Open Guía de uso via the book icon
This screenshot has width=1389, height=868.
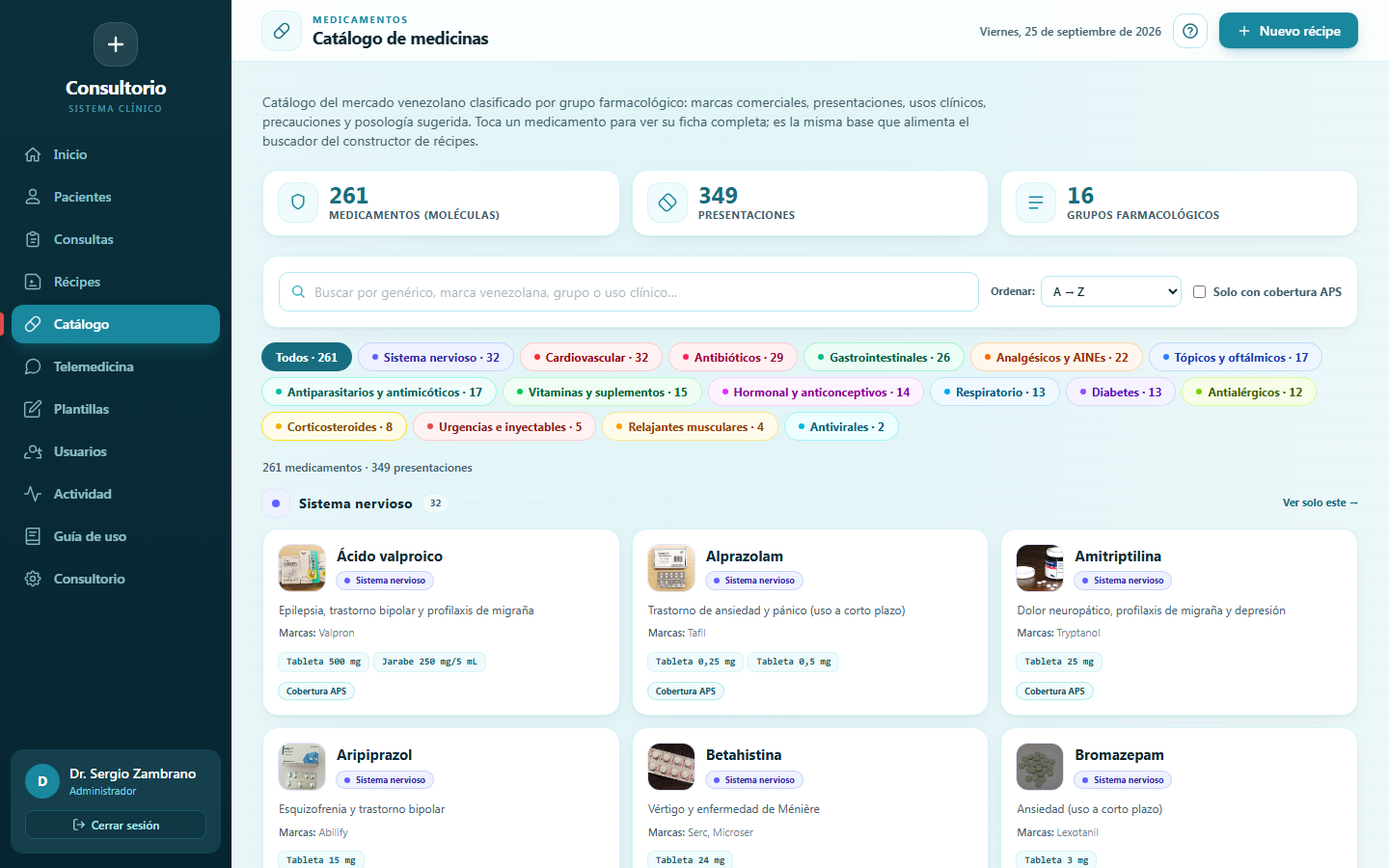point(33,536)
